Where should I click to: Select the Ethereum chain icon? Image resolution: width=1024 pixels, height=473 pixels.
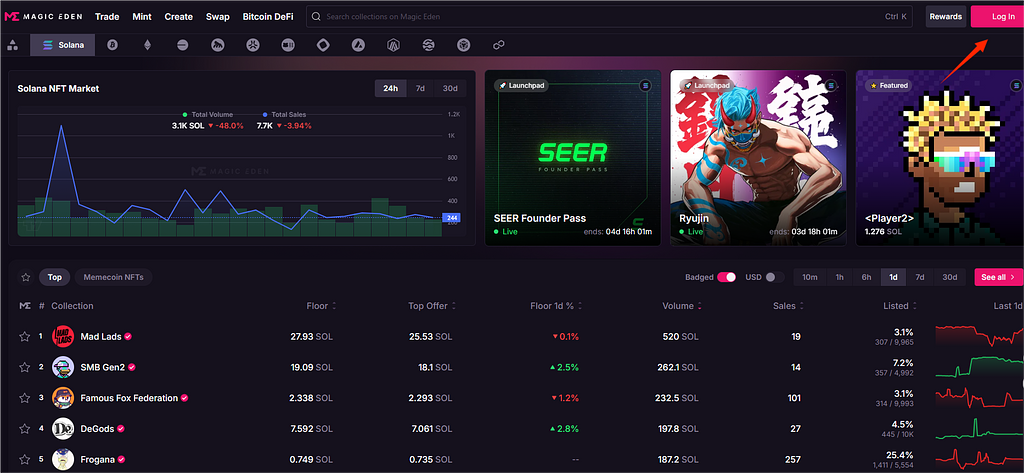pyautogui.click(x=148, y=45)
